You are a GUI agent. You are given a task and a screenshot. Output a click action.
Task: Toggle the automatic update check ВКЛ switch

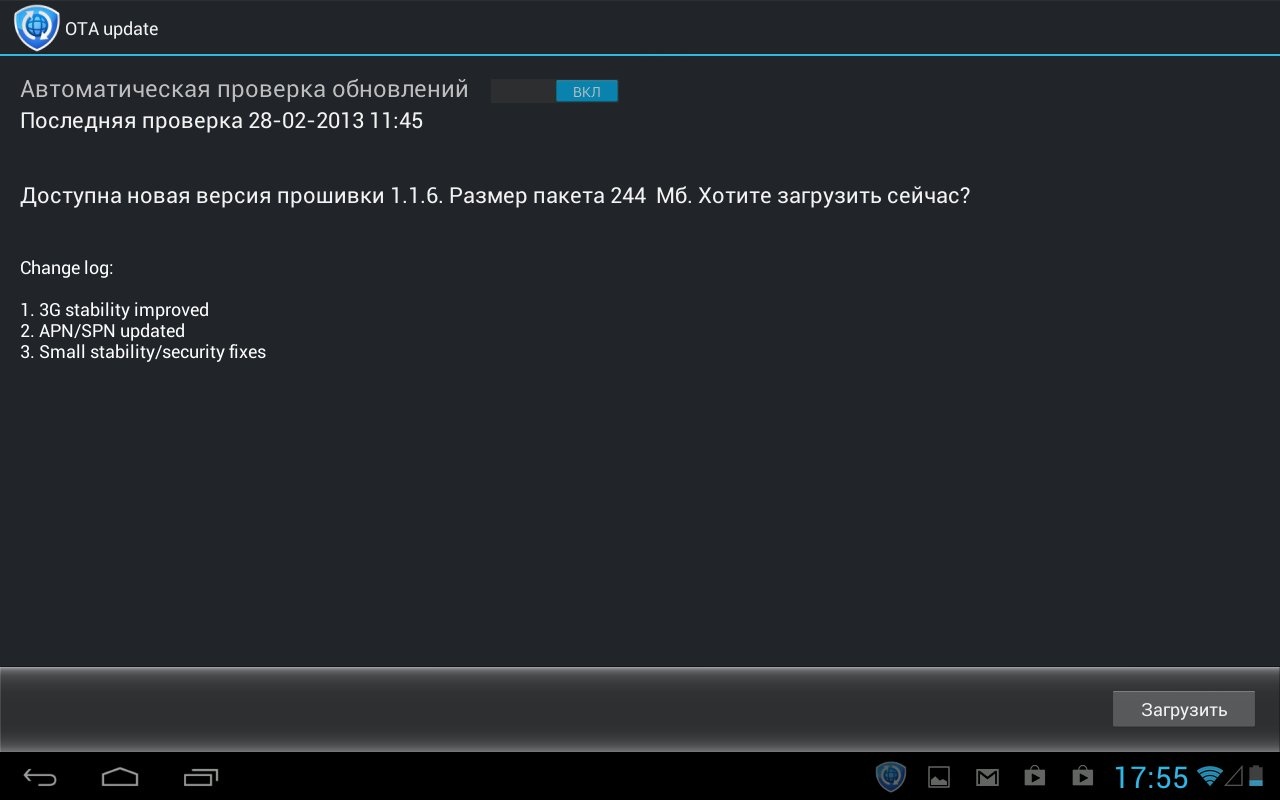pos(554,91)
